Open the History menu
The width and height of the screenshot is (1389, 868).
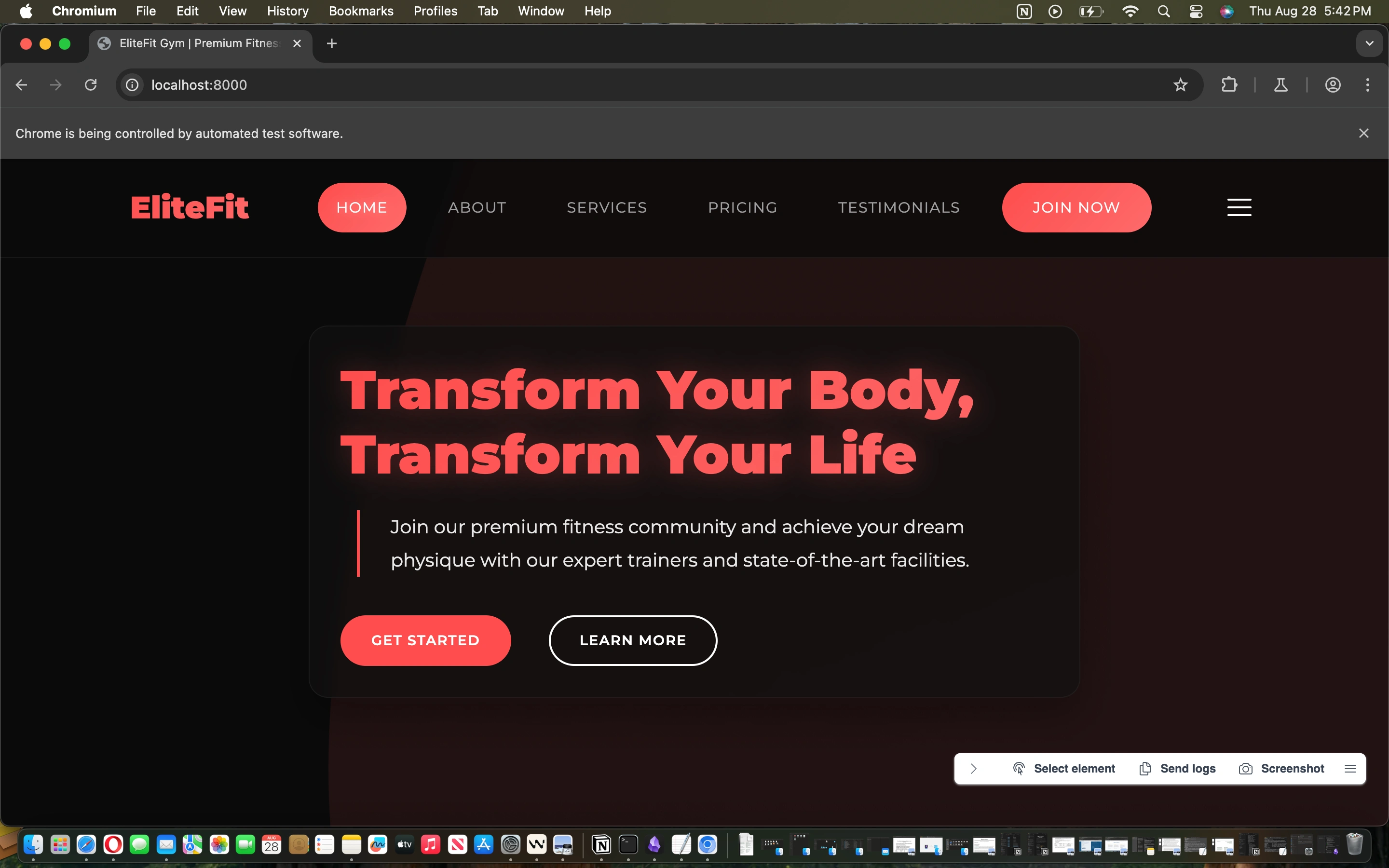tap(287, 11)
